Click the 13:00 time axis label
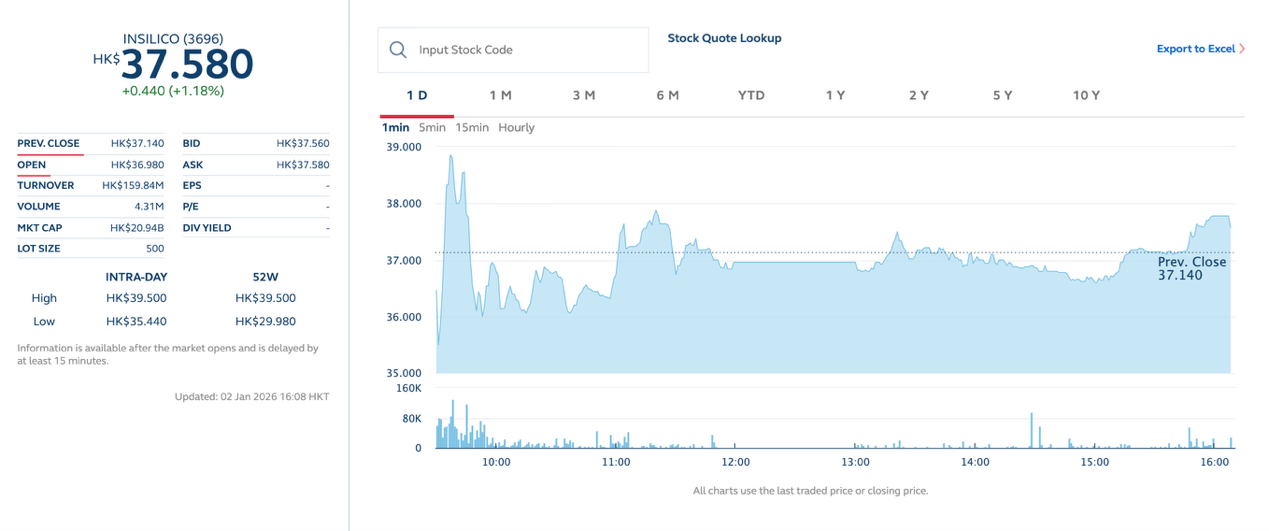 [856, 462]
